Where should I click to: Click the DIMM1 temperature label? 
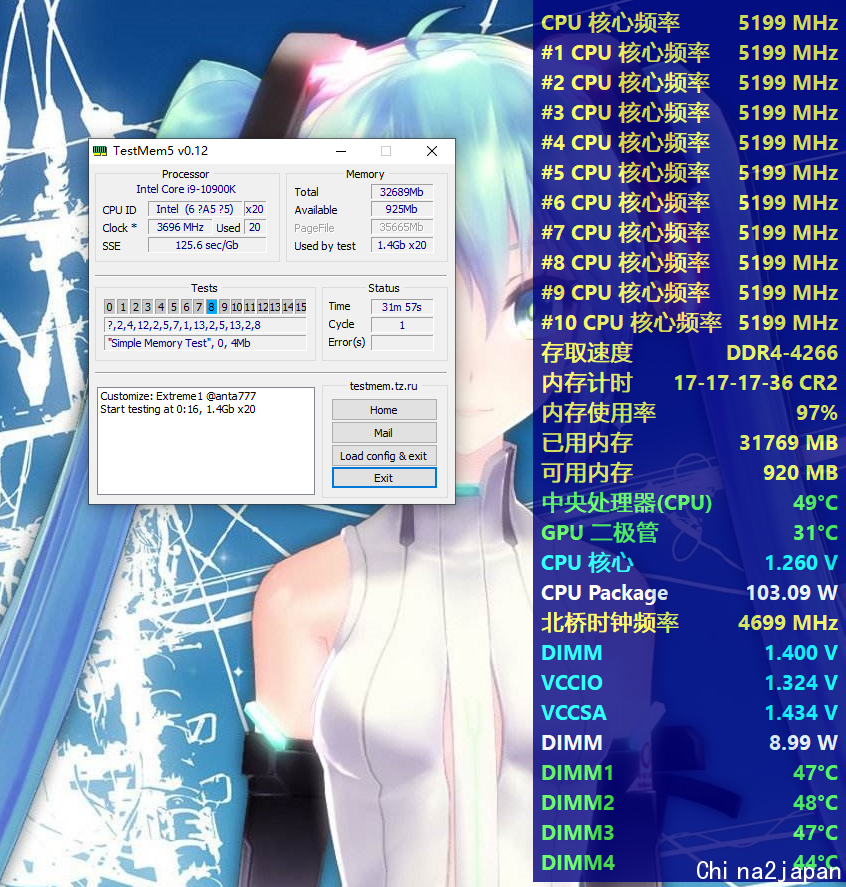577,773
